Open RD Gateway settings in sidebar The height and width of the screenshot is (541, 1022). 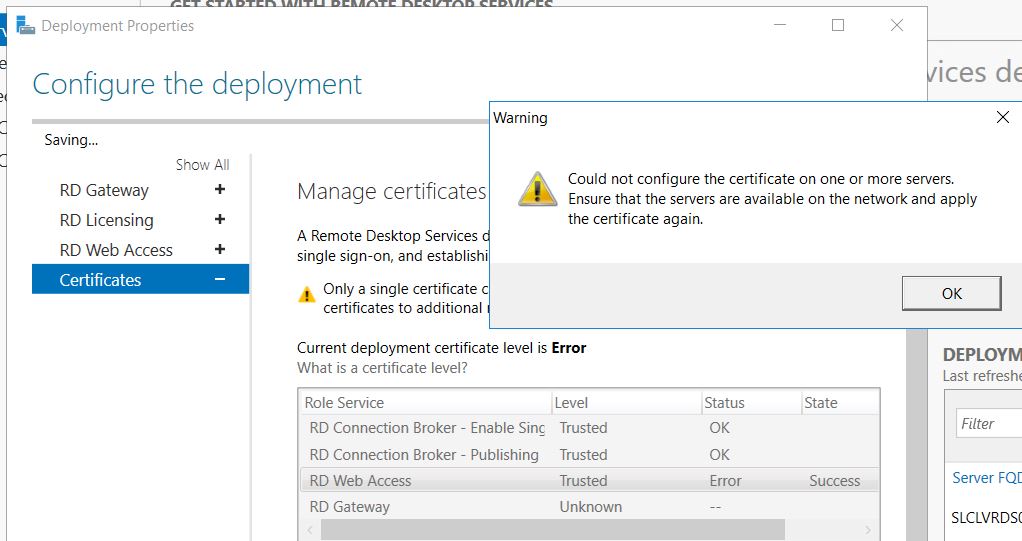104,190
